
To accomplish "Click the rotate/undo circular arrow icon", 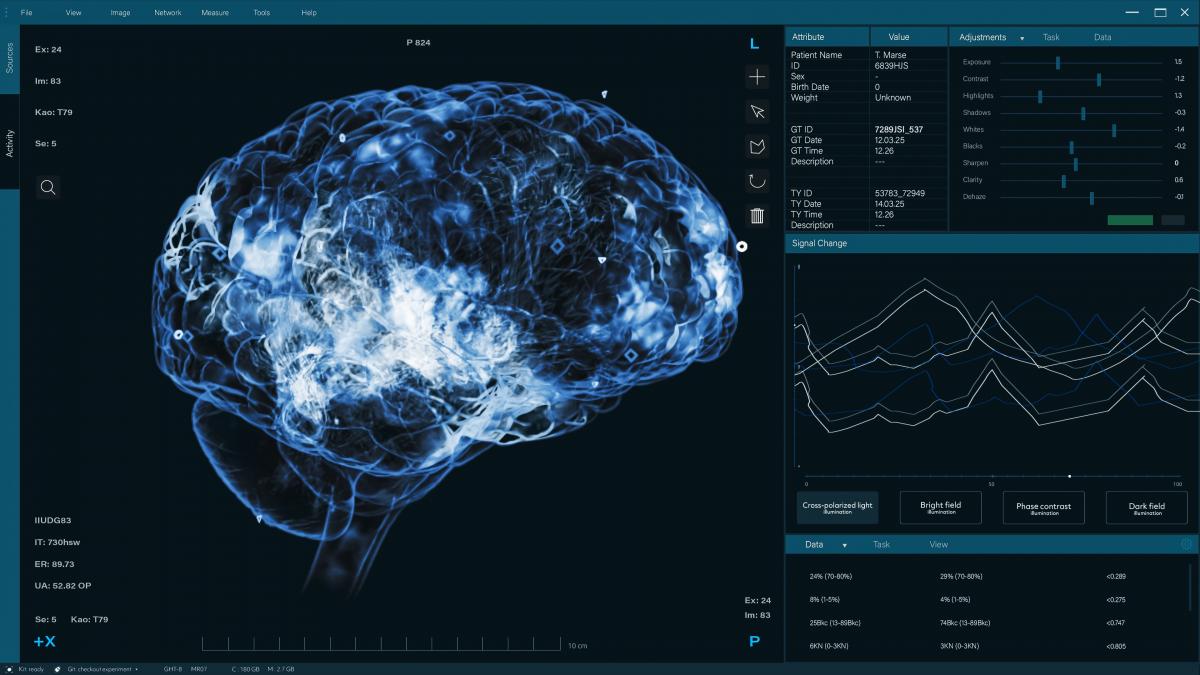I will click(x=757, y=181).
